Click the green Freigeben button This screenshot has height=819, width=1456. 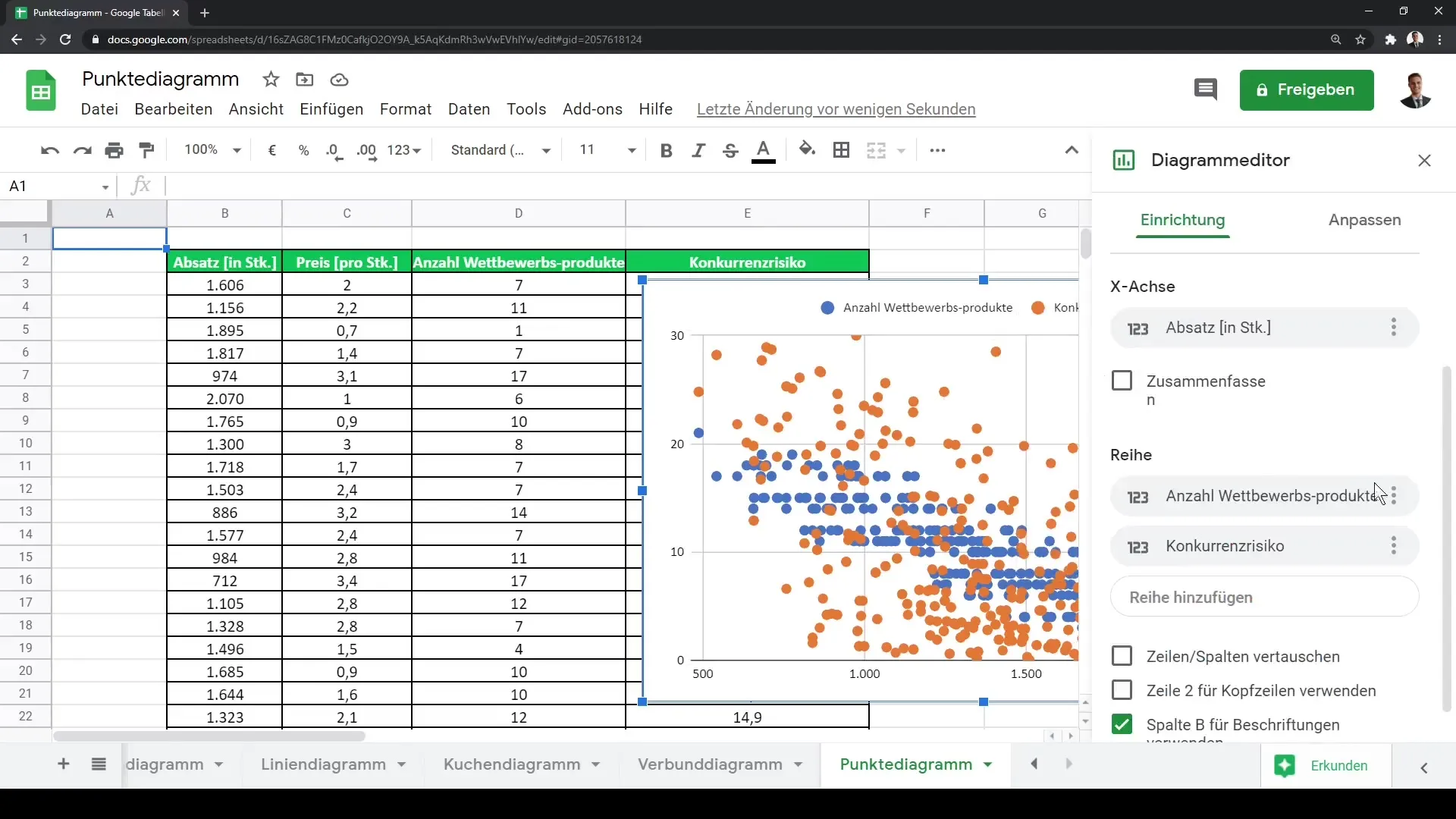1307,90
